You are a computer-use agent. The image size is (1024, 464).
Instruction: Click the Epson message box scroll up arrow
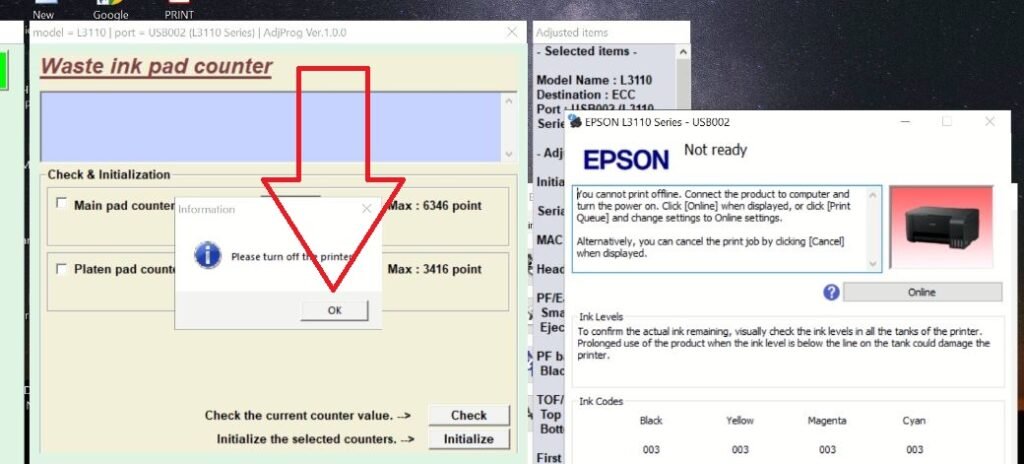tap(873, 194)
